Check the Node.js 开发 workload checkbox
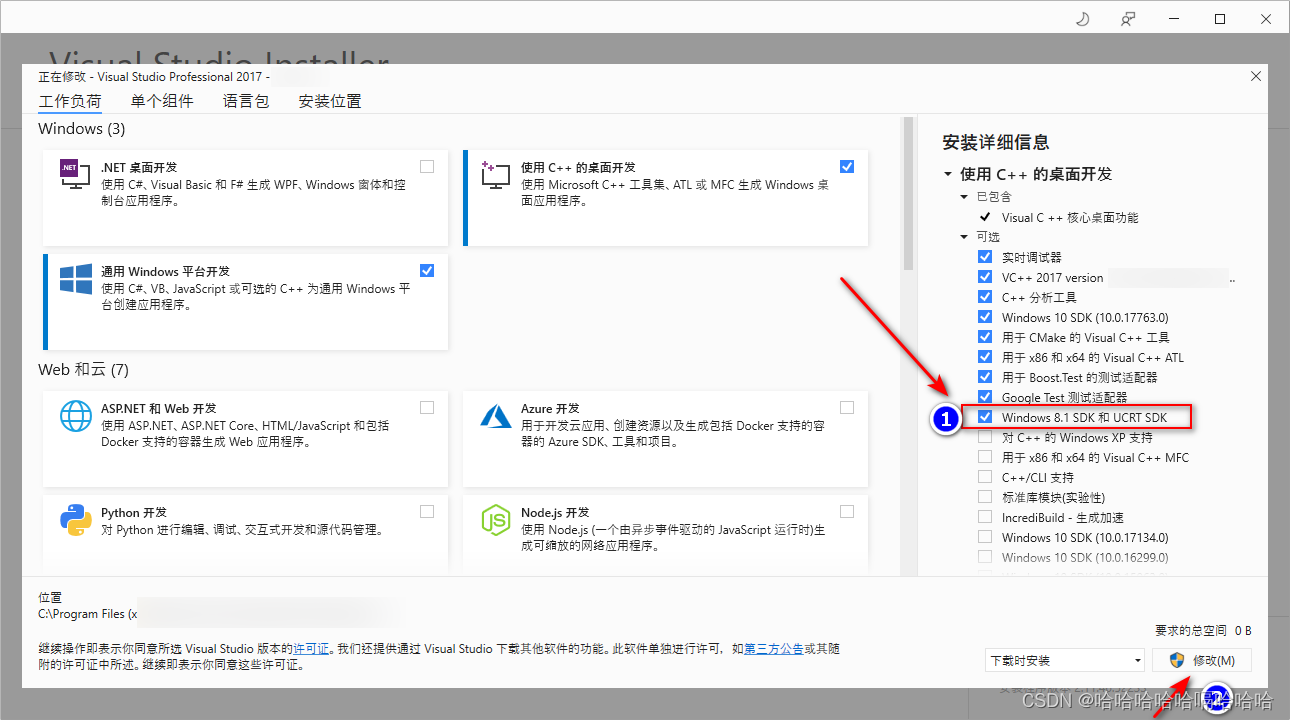 pyautogui.click(x=847, y=512)
